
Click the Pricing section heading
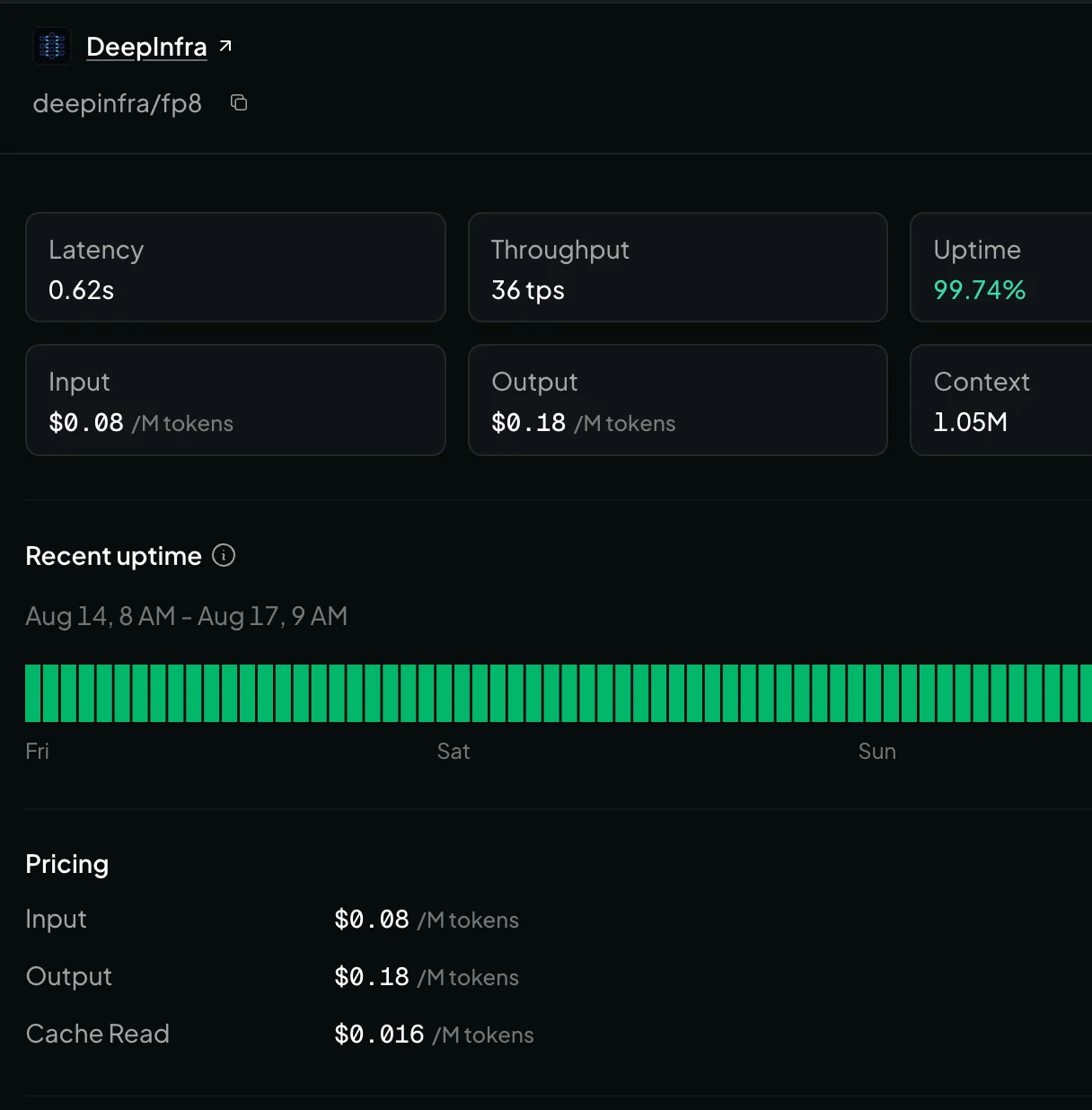click(x=67, y=864)
